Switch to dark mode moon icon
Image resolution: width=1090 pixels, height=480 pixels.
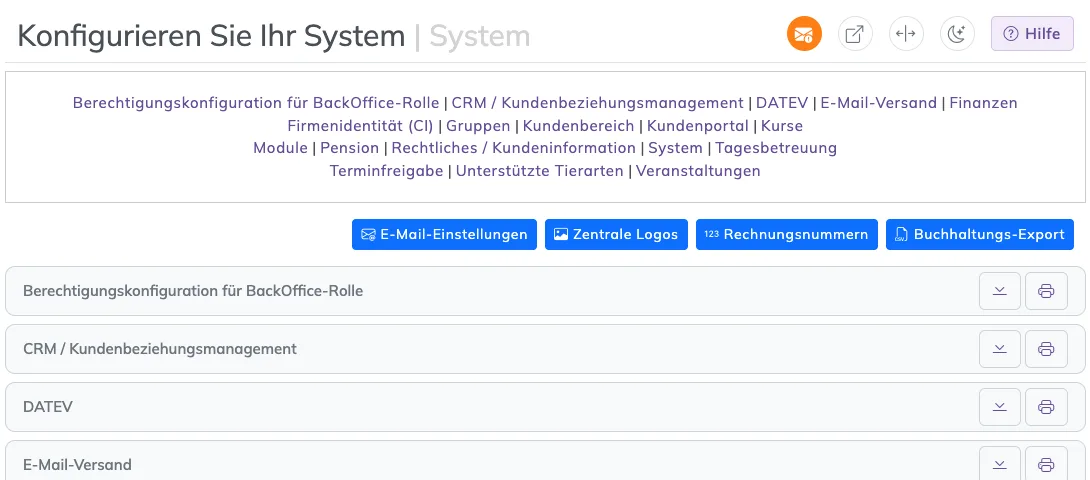click(957, 34)
